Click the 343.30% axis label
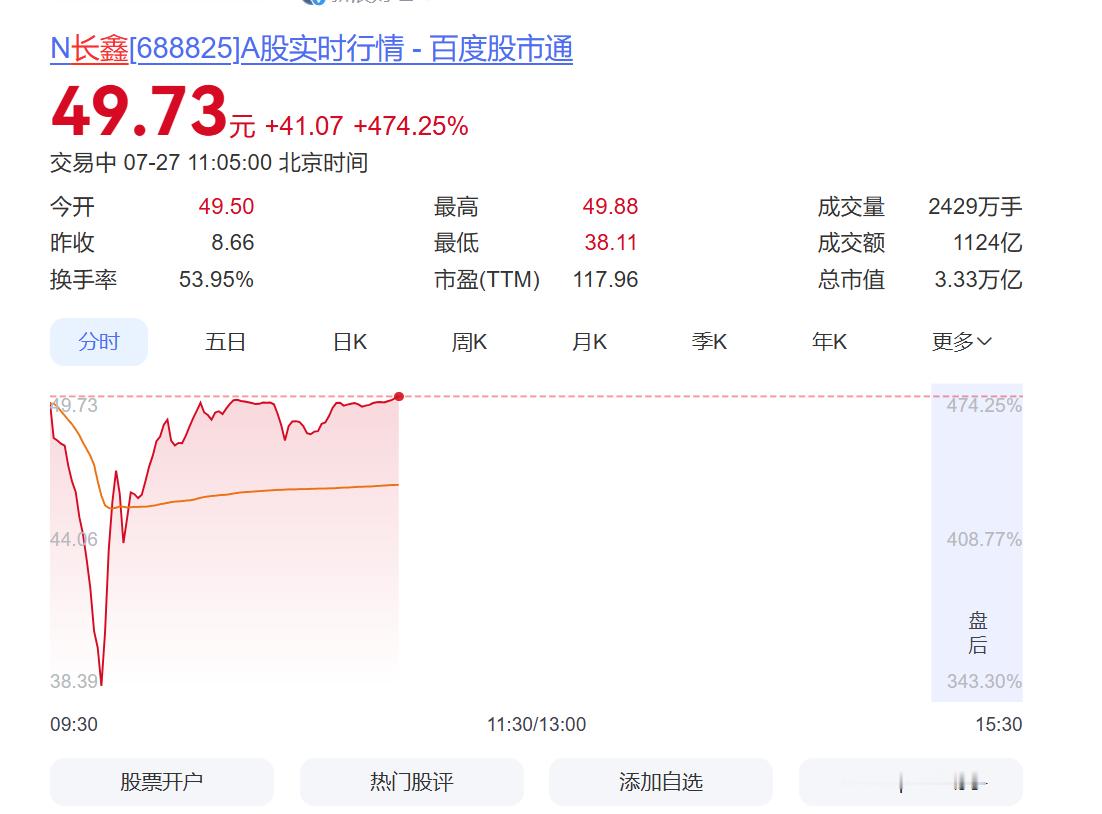The image size is (1102, 814). click(x=984, y=681)
